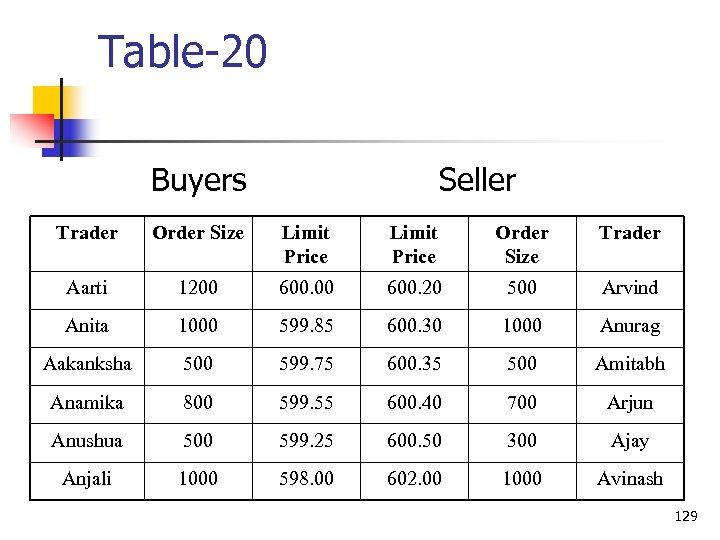The height and width of the screenshot is (540, 720).
Task: Select the Buyers section heading
Action: coord(198,180)
